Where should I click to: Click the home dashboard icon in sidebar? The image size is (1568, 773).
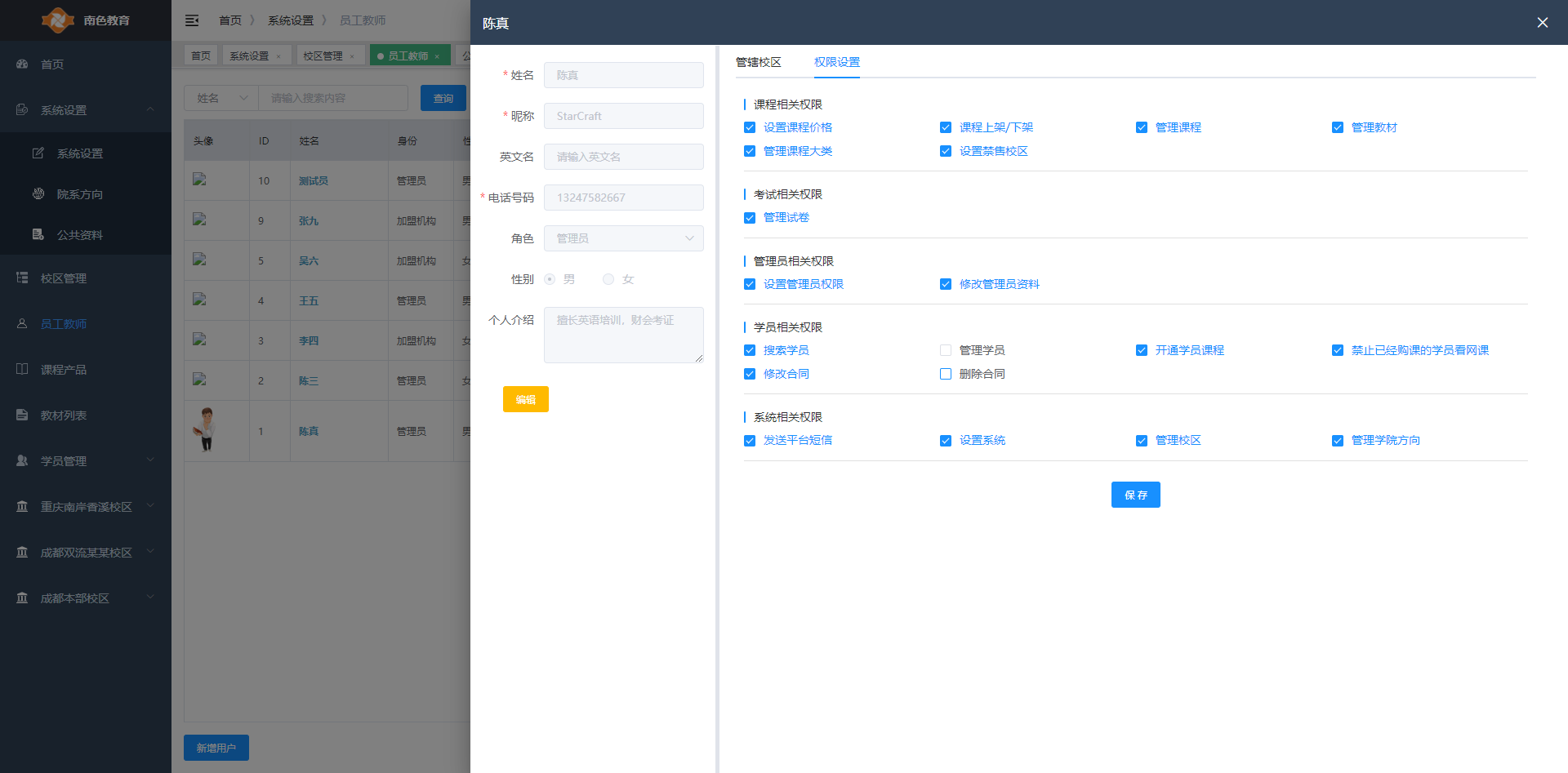tap(22, 64)
